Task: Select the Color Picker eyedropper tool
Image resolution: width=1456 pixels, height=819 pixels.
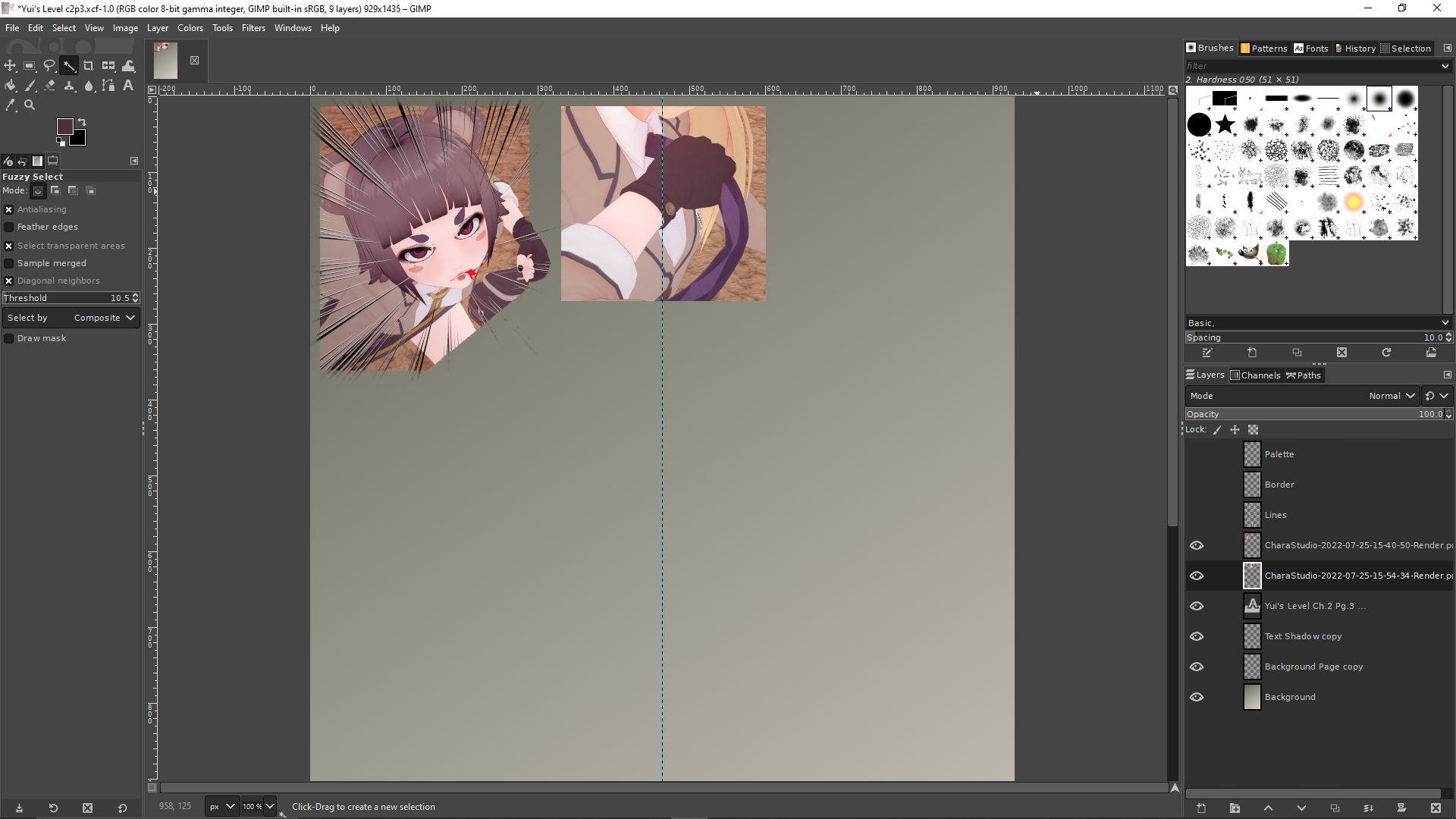Action: pyautogui.click(x=10, y=105)
